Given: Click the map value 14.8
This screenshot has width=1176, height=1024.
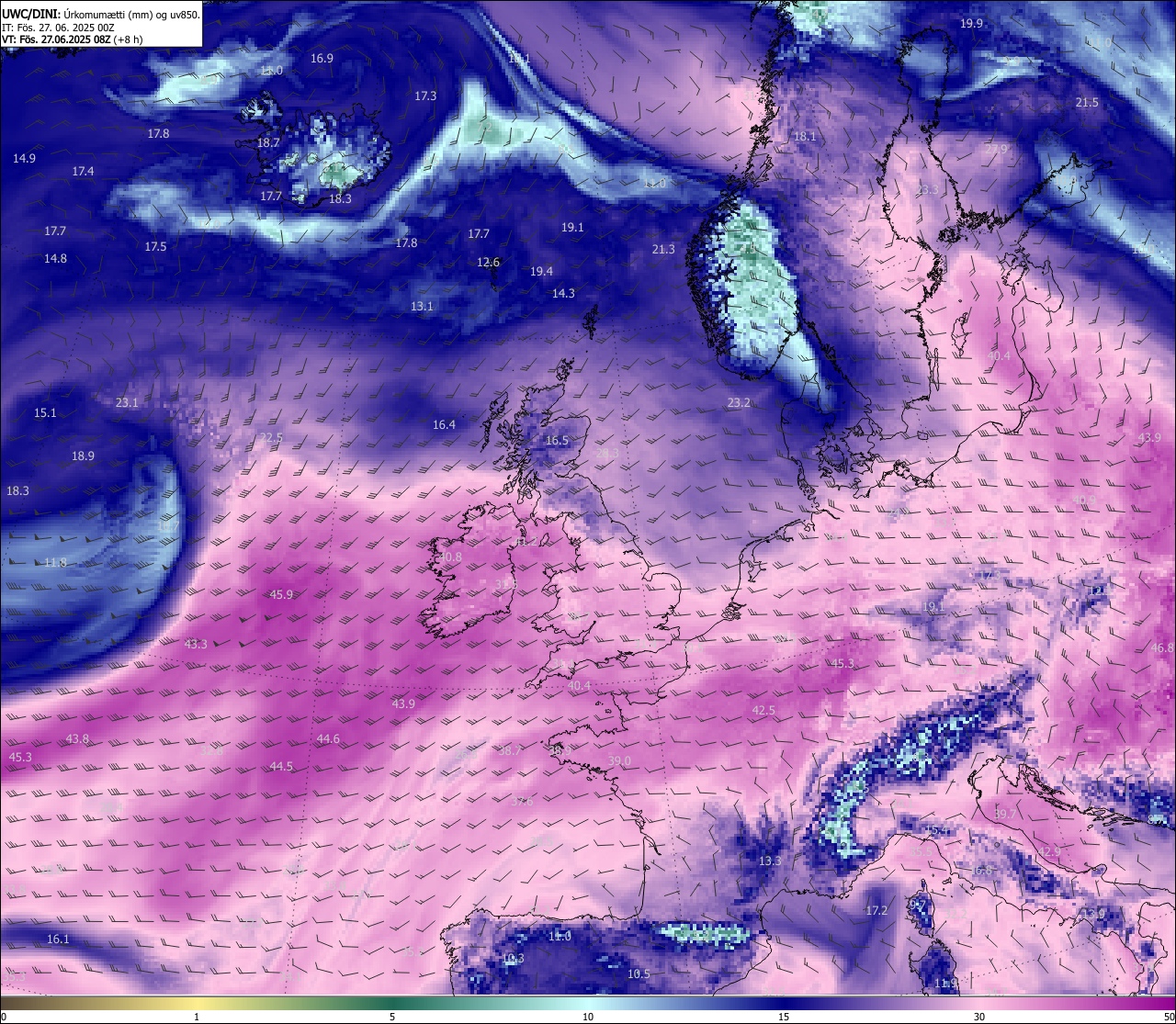Looking at the screenshot, I should (x=55, y=259).
